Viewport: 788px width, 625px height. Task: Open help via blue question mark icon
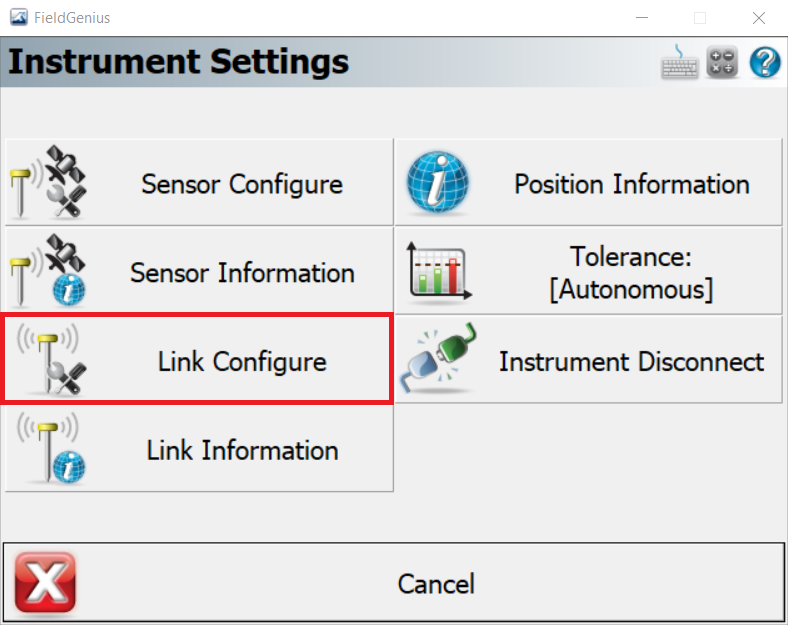[765, 62]
